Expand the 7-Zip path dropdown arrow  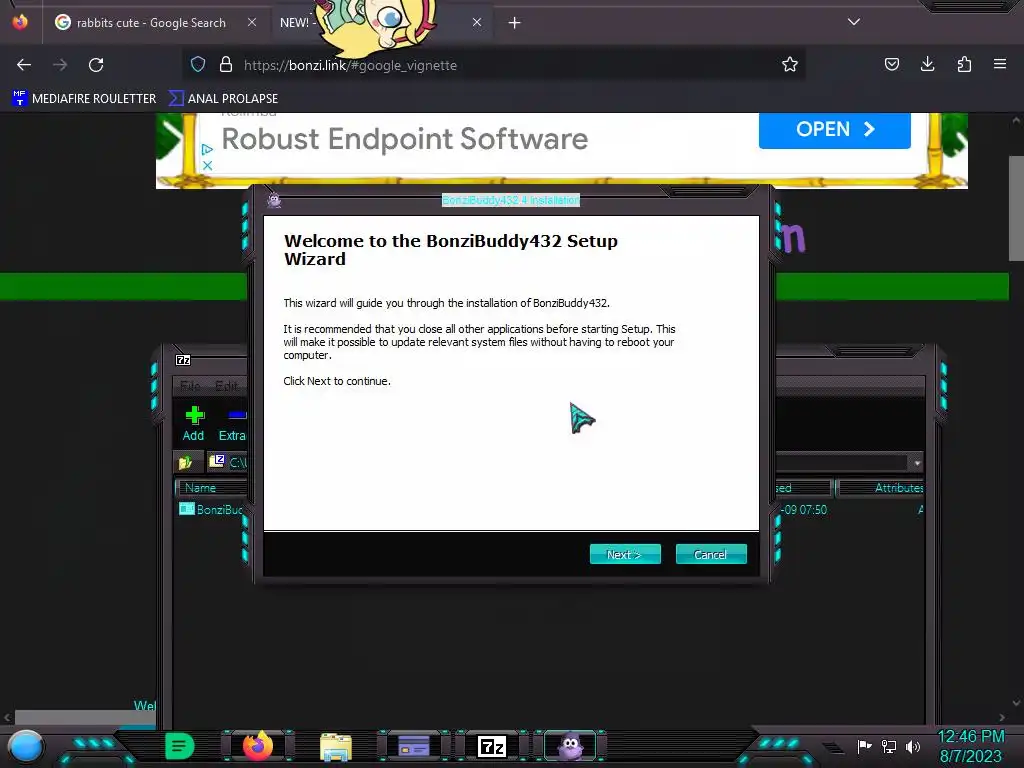[x=917, y=463]
